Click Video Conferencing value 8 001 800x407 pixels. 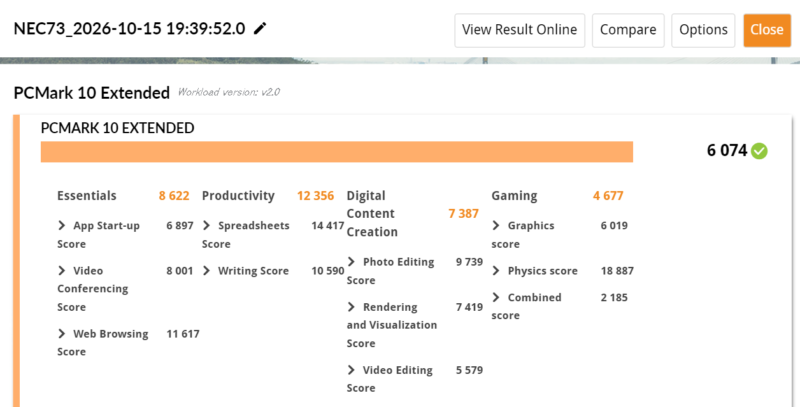[180, 270]
